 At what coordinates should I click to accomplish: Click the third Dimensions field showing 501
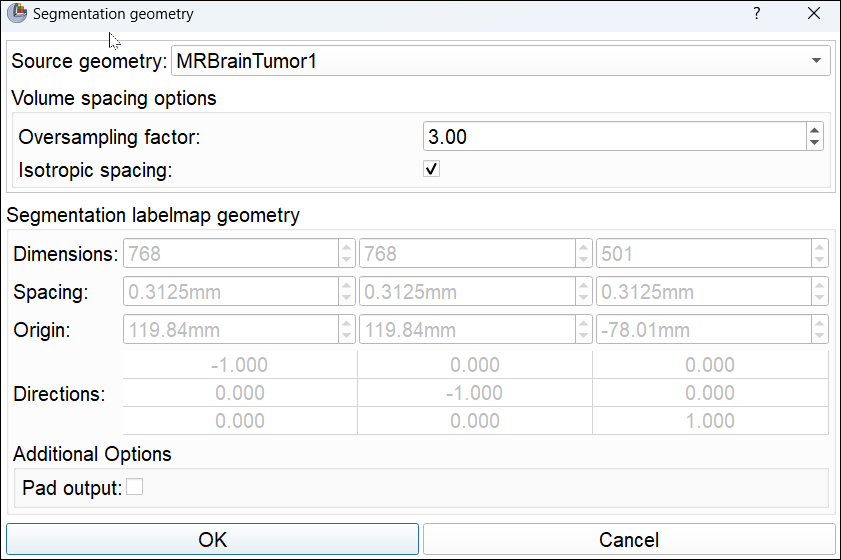(x=703, y=254)
